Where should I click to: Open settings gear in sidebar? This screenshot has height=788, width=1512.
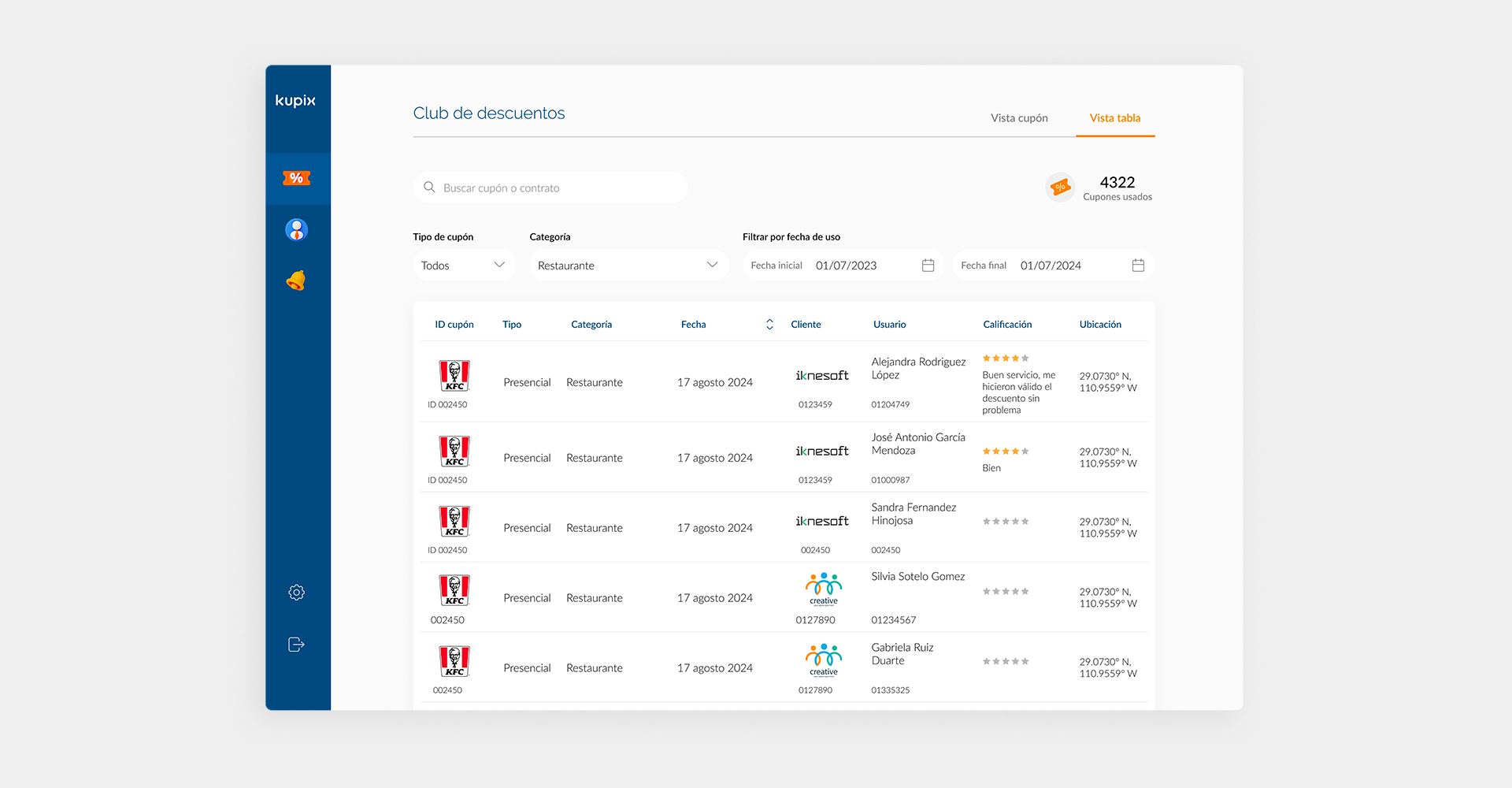(x=296, y=593)
